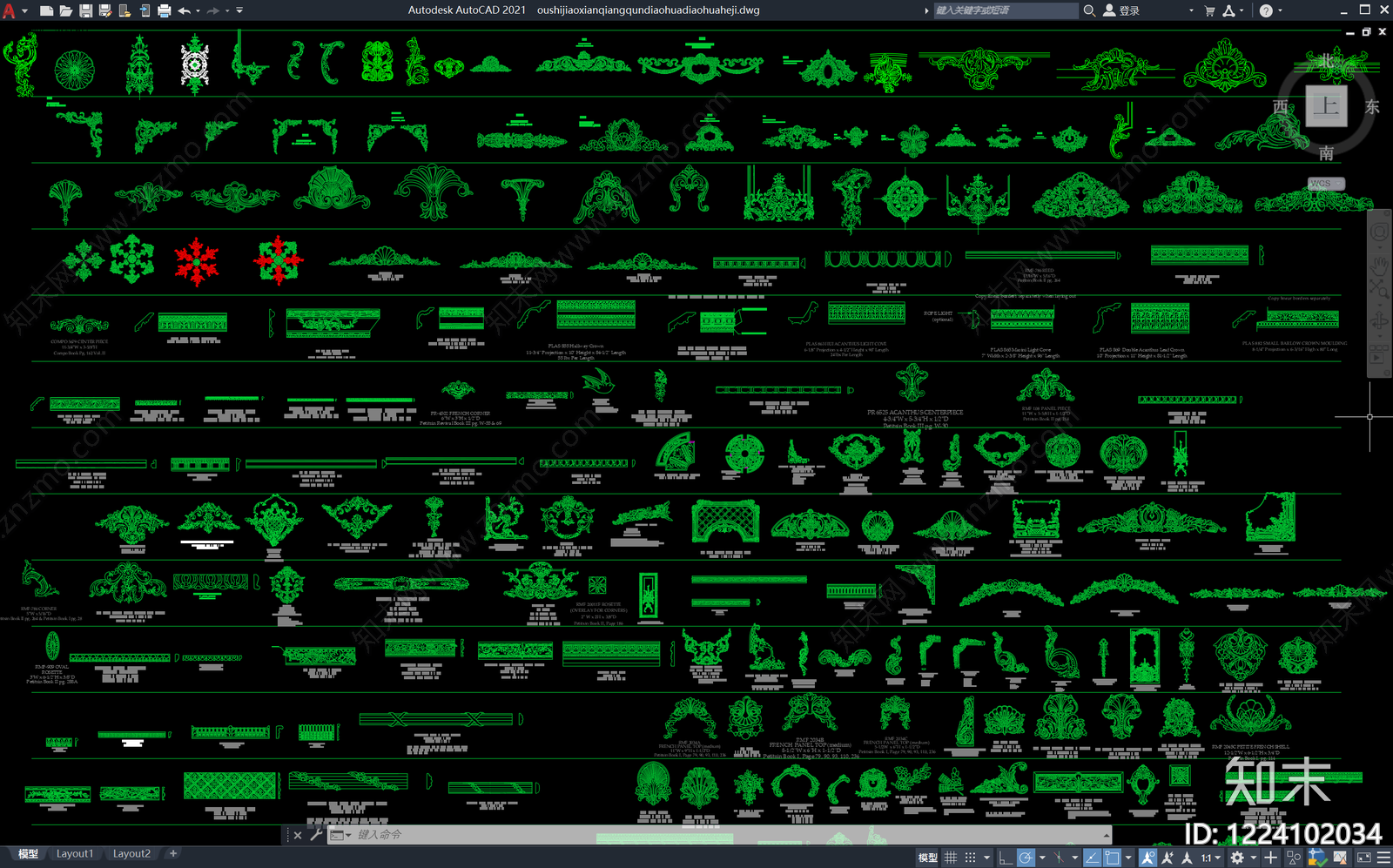Open from Web & Mobile icon
This screenshot has width=1393, height=868.
click(x=124, y=10)
